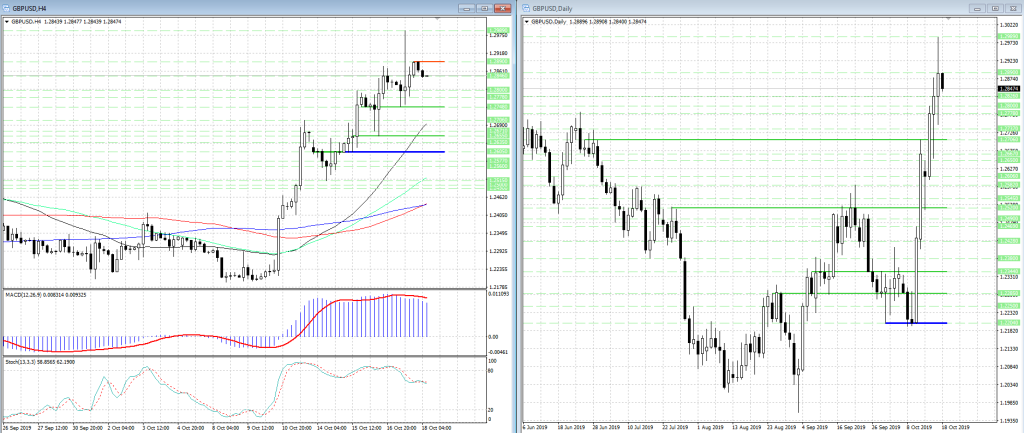Click the 1.21330 price on Daily scale

coord(1009,349)
